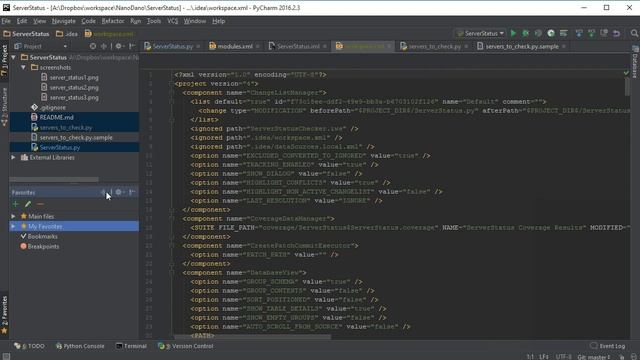Open the concurrency diagram run icon
Viewport: 640px width, 360px height.
[551, 33]
